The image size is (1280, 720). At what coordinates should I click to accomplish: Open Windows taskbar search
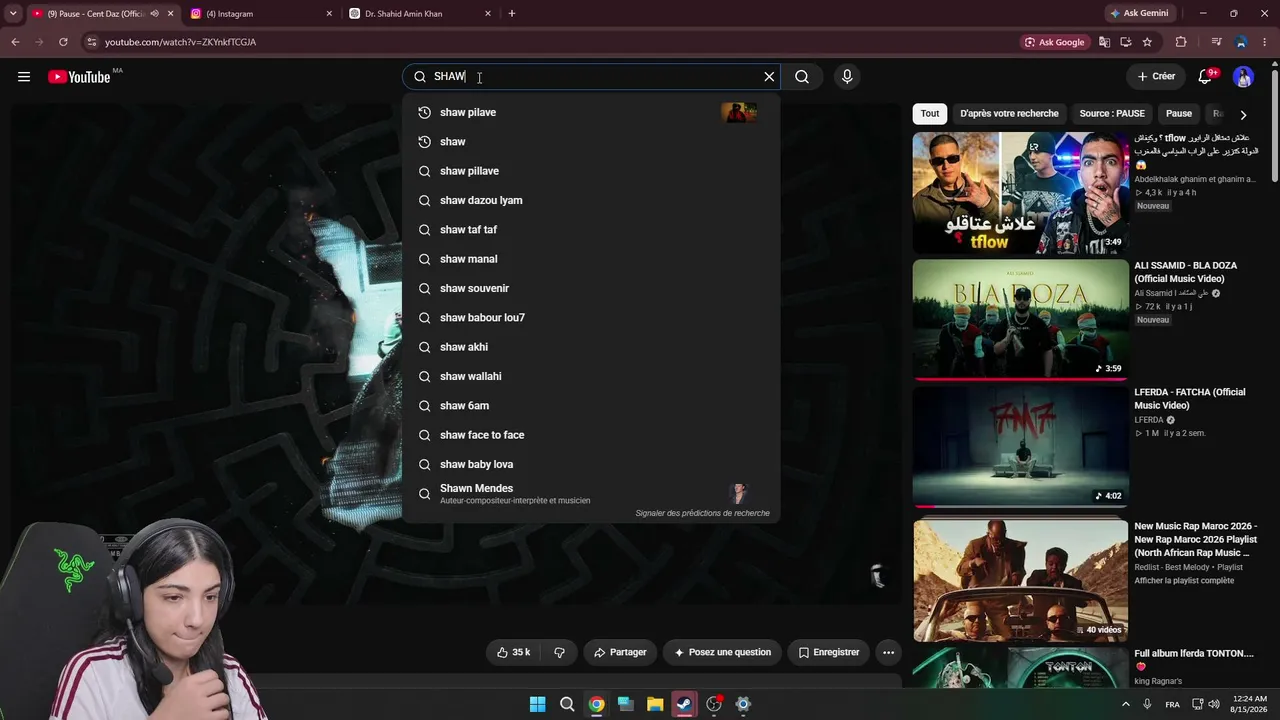coord(567,704)
